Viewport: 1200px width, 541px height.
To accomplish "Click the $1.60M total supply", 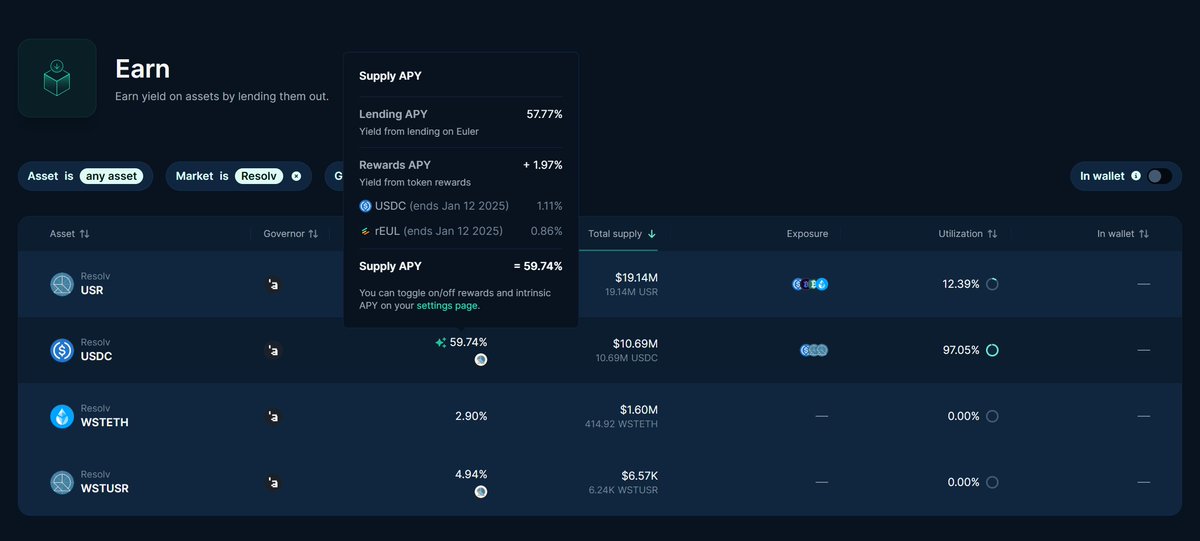I will (639, 409).
